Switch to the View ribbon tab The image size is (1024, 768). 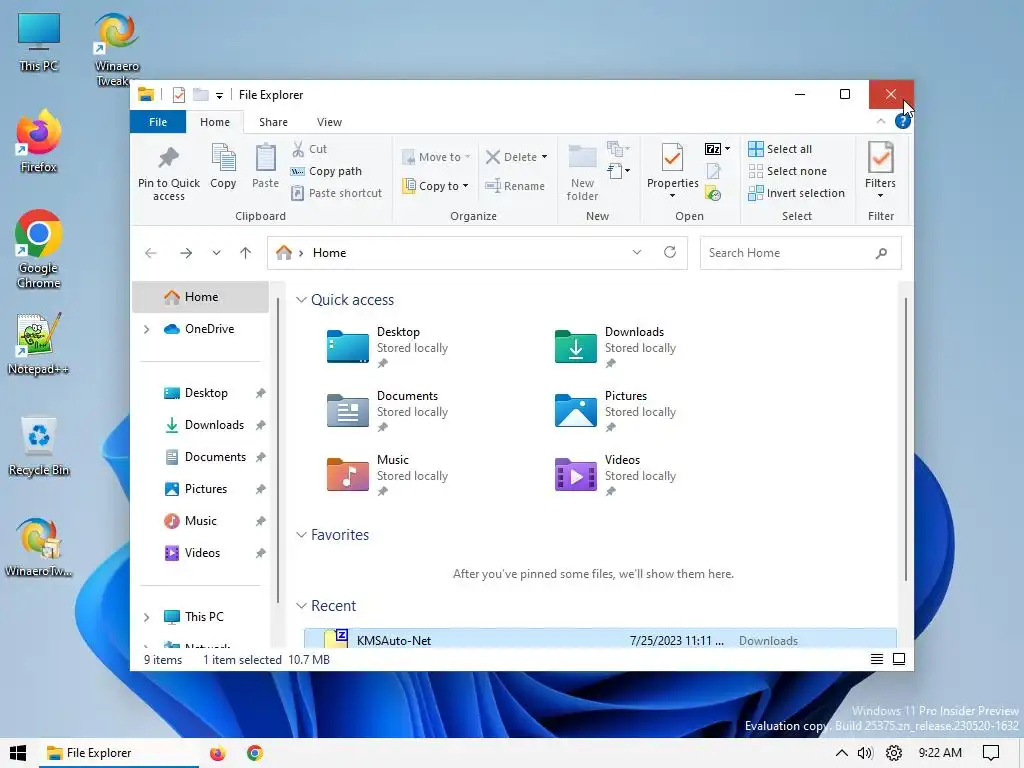pyautogui.click(x=329, y=122)
